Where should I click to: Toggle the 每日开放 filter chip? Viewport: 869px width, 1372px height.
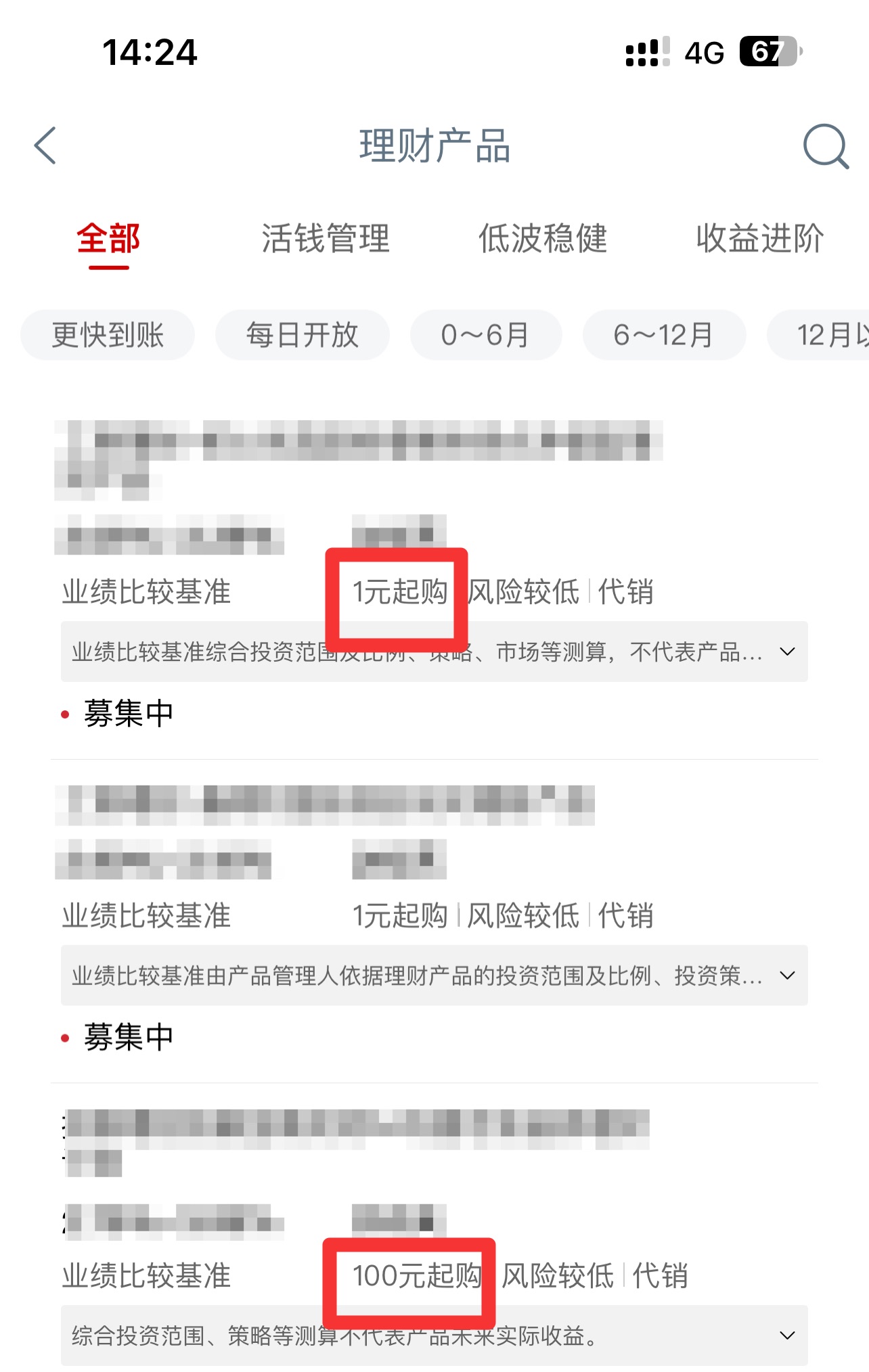[x=303, y=335]
